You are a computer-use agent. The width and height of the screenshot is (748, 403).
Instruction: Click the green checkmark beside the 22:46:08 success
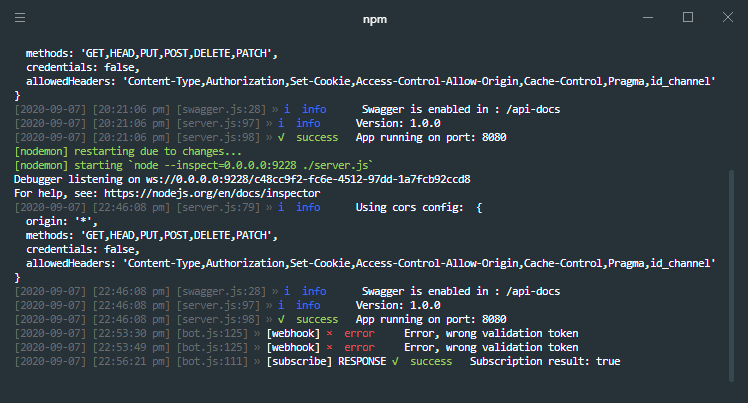[281, 319]
